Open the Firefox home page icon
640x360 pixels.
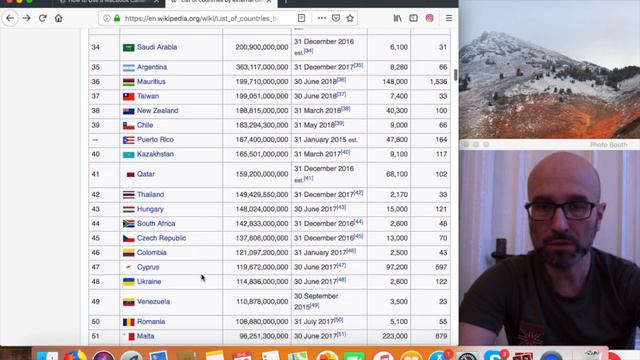pos(59,18)
